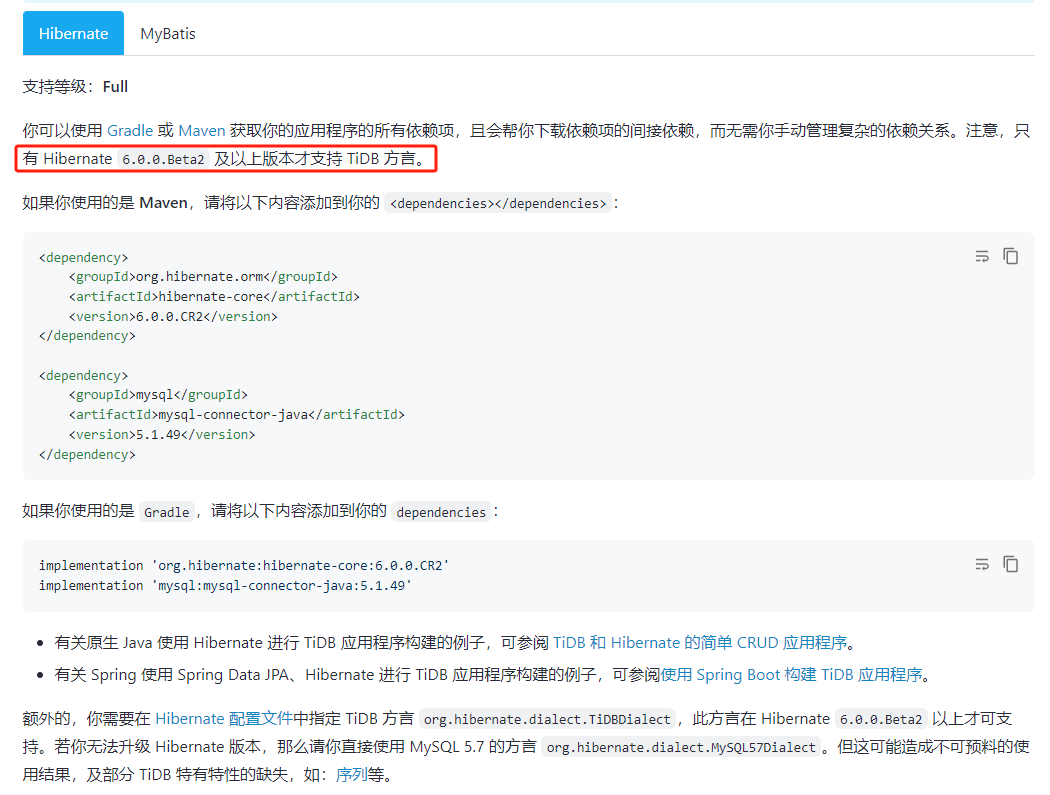1050x795 pixels.
Task: Click inline code '6.0.0.Beta2' in the highlighted note
Action: click(x=163, y=159)
